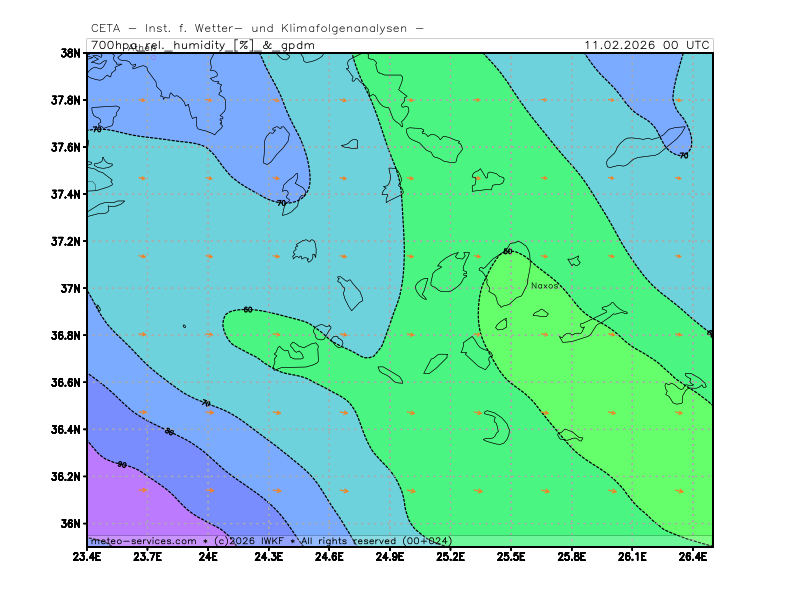Click the tiny island dot near 23.7E 36.8N
This screenshot has height=600, width=800.
tap(184, 326)
